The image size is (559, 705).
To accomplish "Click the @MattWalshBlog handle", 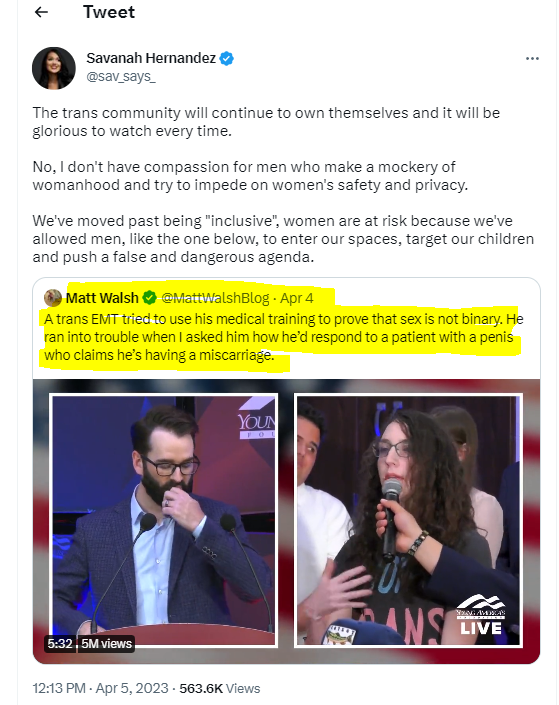I will point(215,298).
